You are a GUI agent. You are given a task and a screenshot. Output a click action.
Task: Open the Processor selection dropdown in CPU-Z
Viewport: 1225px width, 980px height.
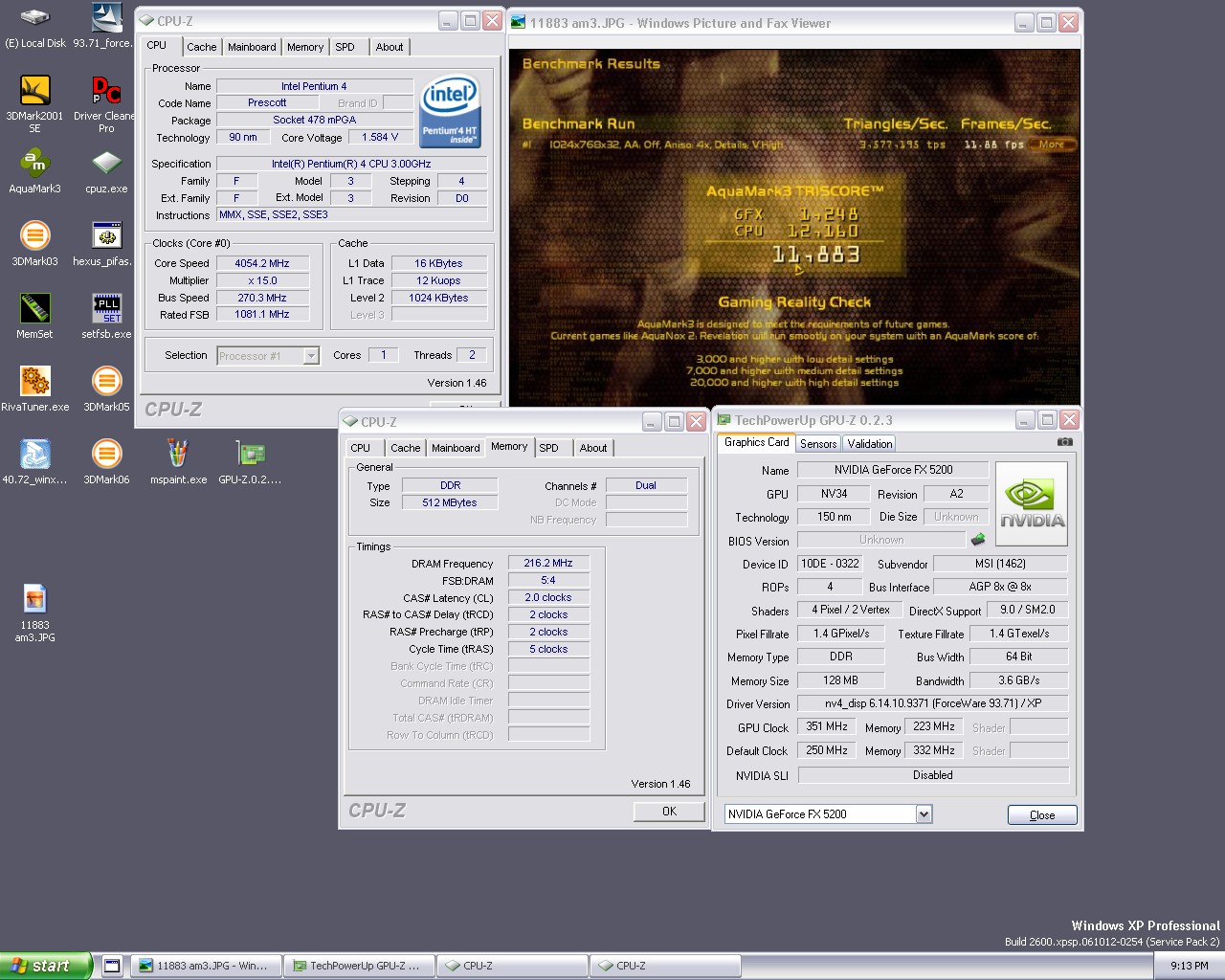(x=311, y=356)
